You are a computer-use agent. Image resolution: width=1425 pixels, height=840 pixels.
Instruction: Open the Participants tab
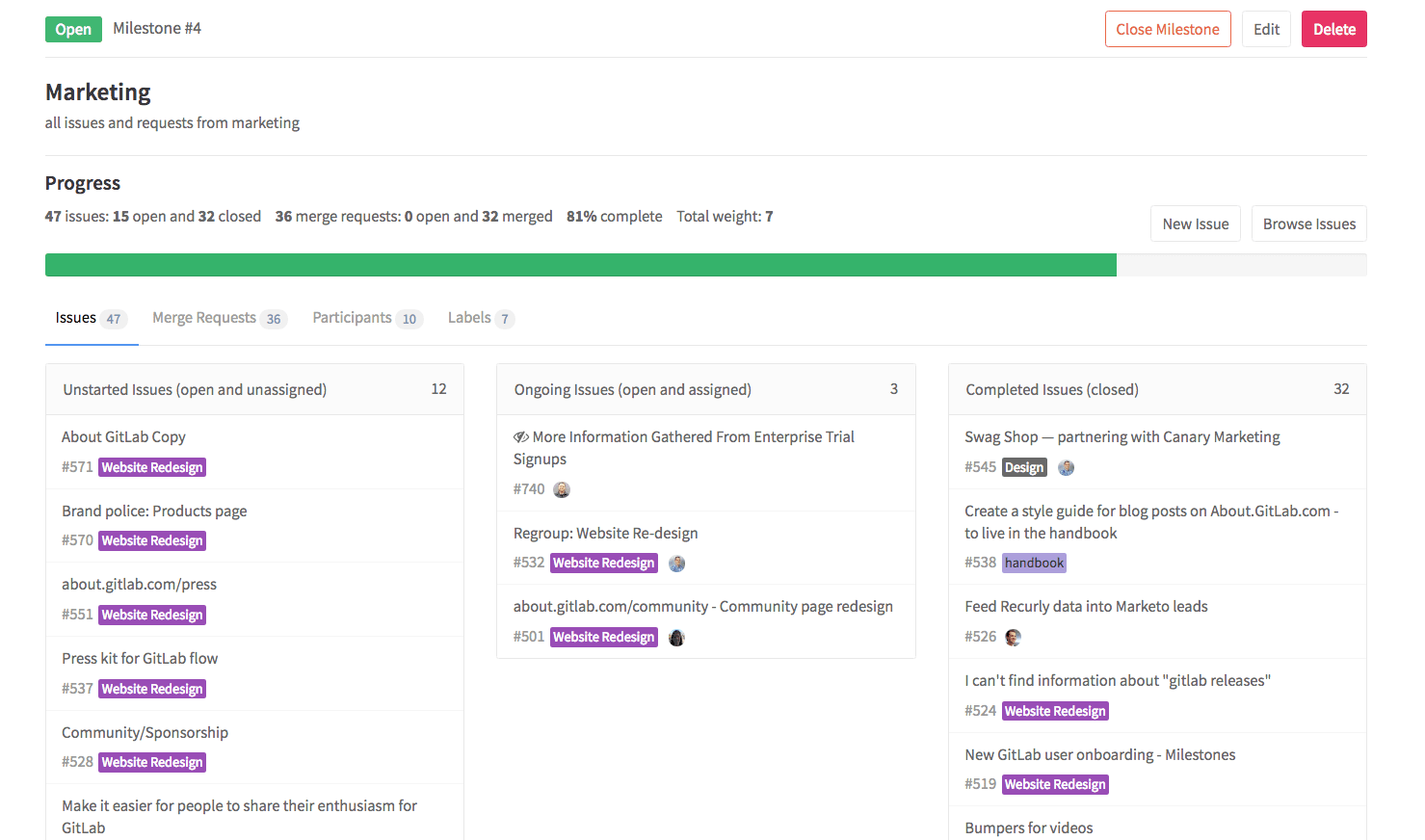[352, 318]
